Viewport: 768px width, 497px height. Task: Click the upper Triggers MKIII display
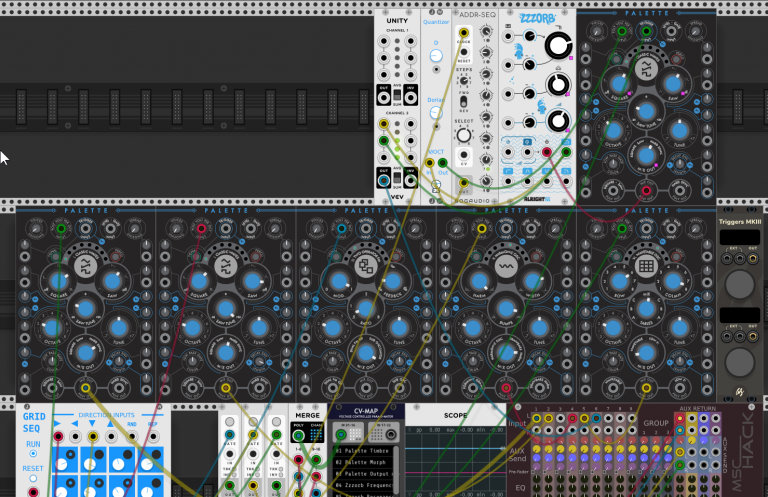point(740,237)
